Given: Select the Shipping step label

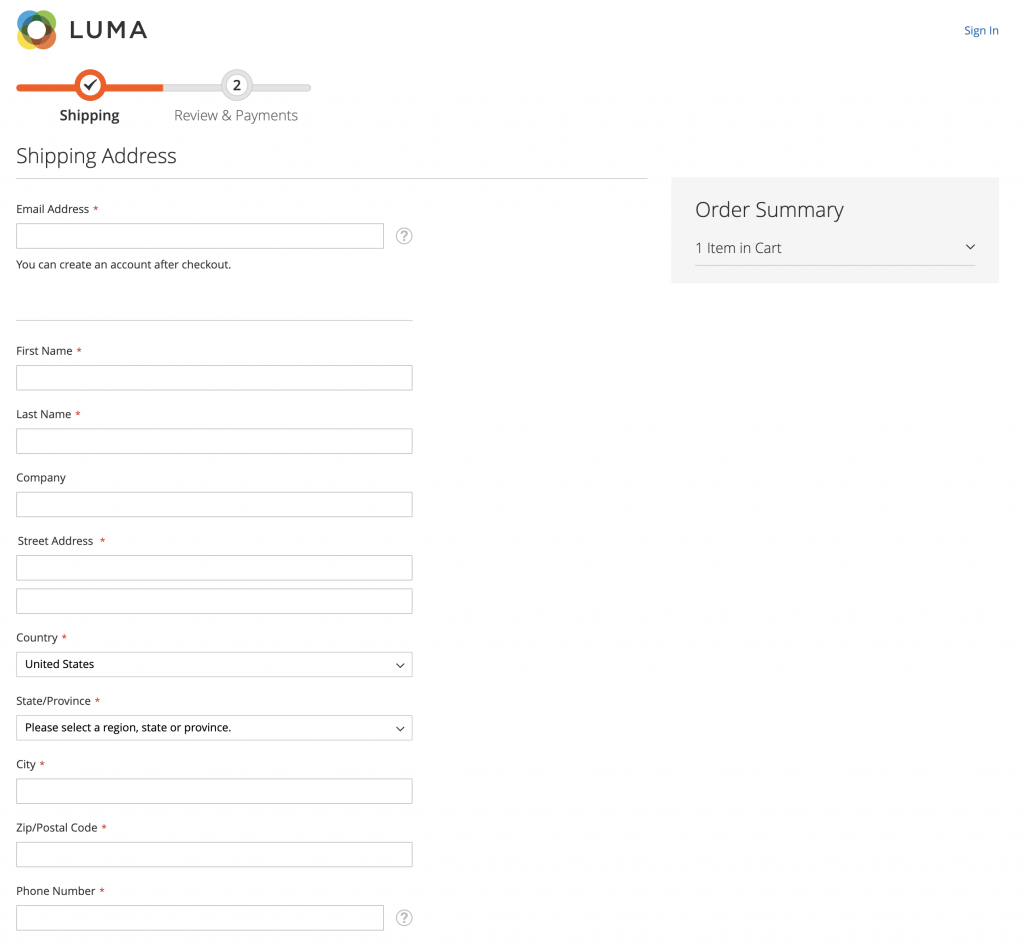Looking at the screenshot, I should pyautogui.click(x=89, y=115).
